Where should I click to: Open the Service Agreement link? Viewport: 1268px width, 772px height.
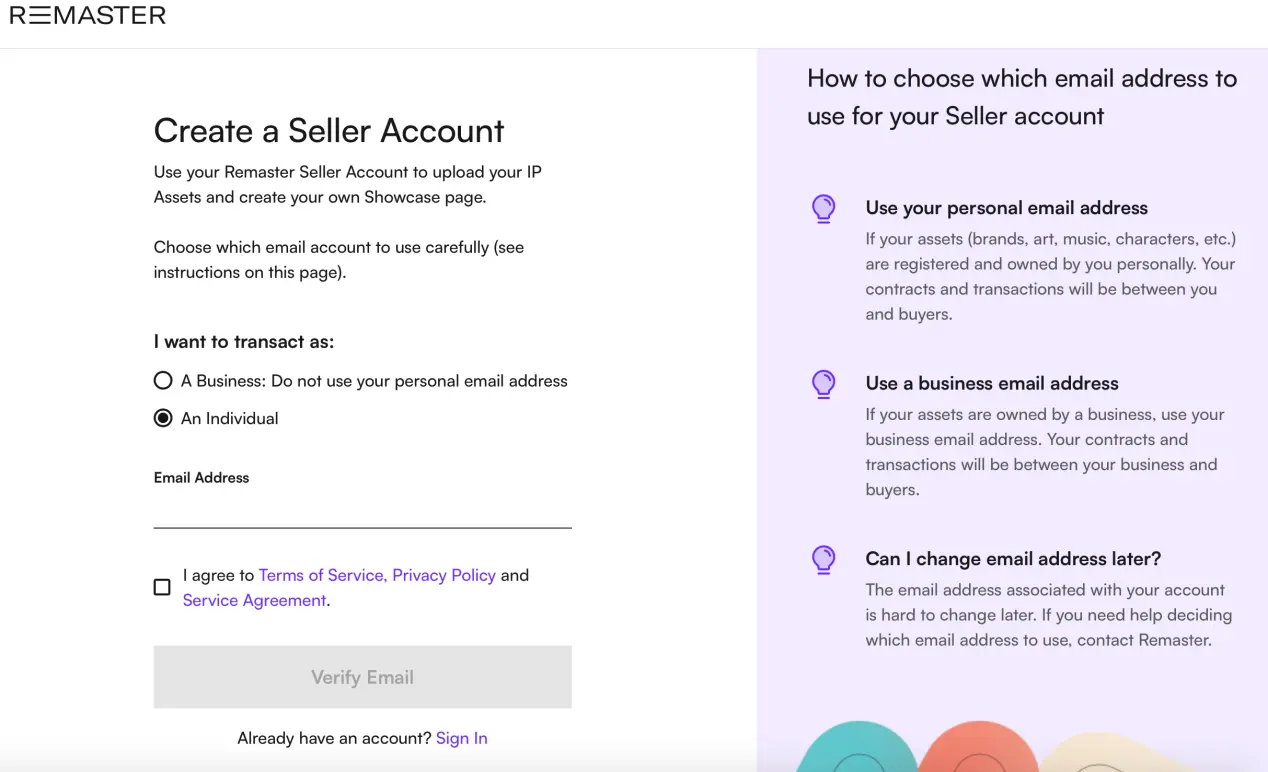coord(254,600)
